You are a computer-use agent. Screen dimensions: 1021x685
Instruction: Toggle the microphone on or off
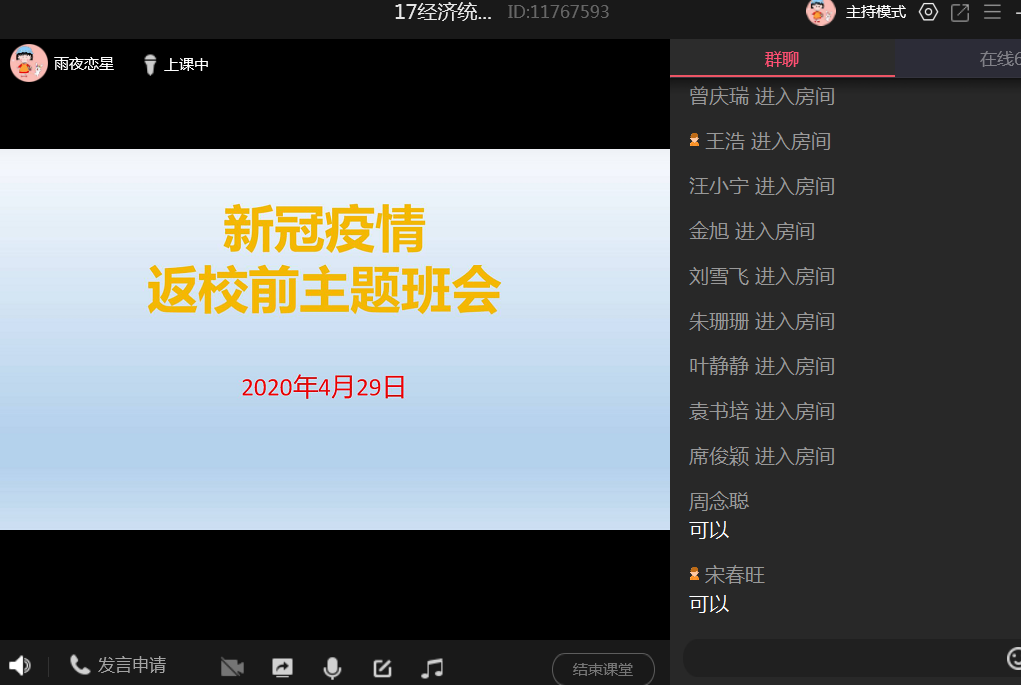pyautogui.click(x=332, y=668)
